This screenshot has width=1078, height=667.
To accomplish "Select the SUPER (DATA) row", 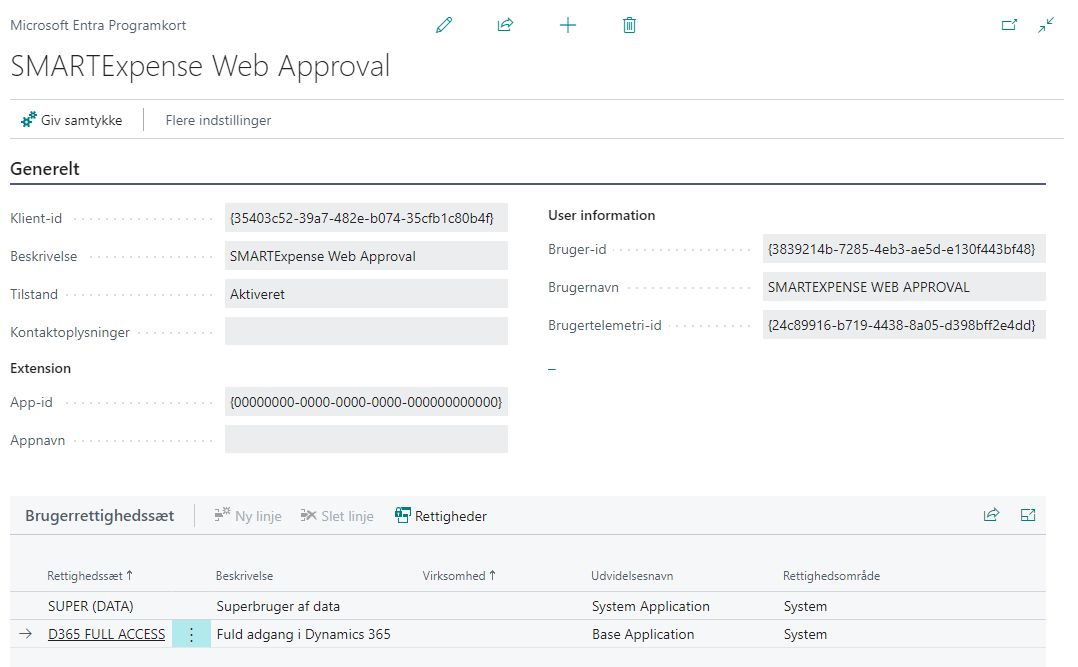I will [91, 606].
